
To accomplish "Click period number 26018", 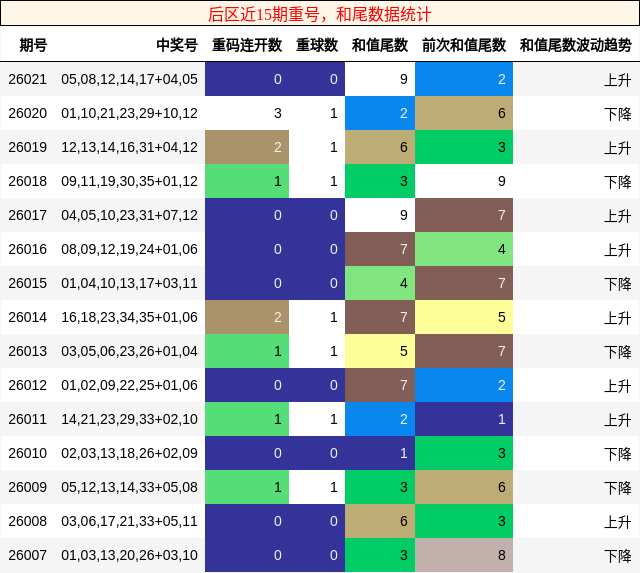I will pyautogui.click(x=28, y=181).
